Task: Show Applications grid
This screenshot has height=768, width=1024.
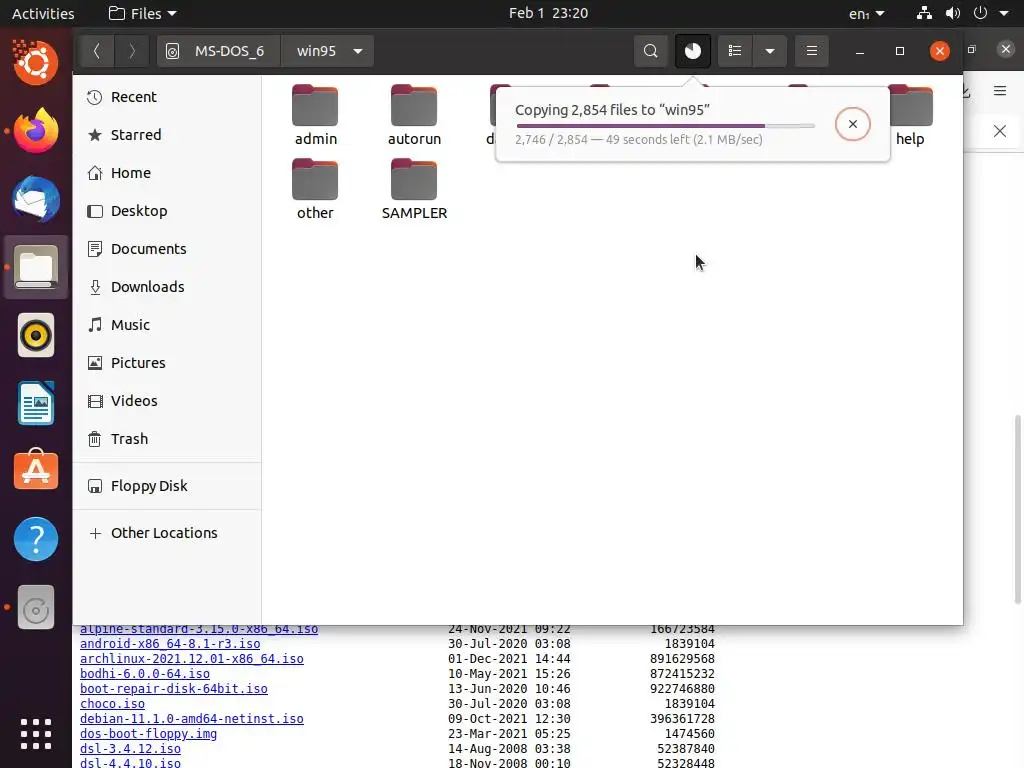Action: [x=36, y=734]
